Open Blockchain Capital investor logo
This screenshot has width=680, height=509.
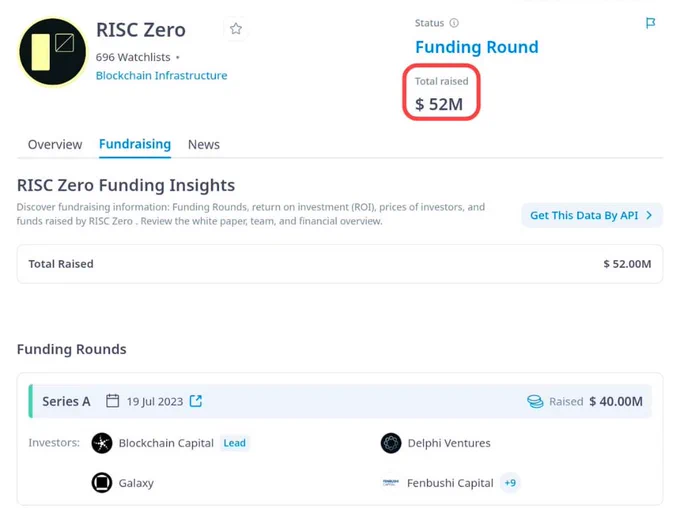point(102,443)
